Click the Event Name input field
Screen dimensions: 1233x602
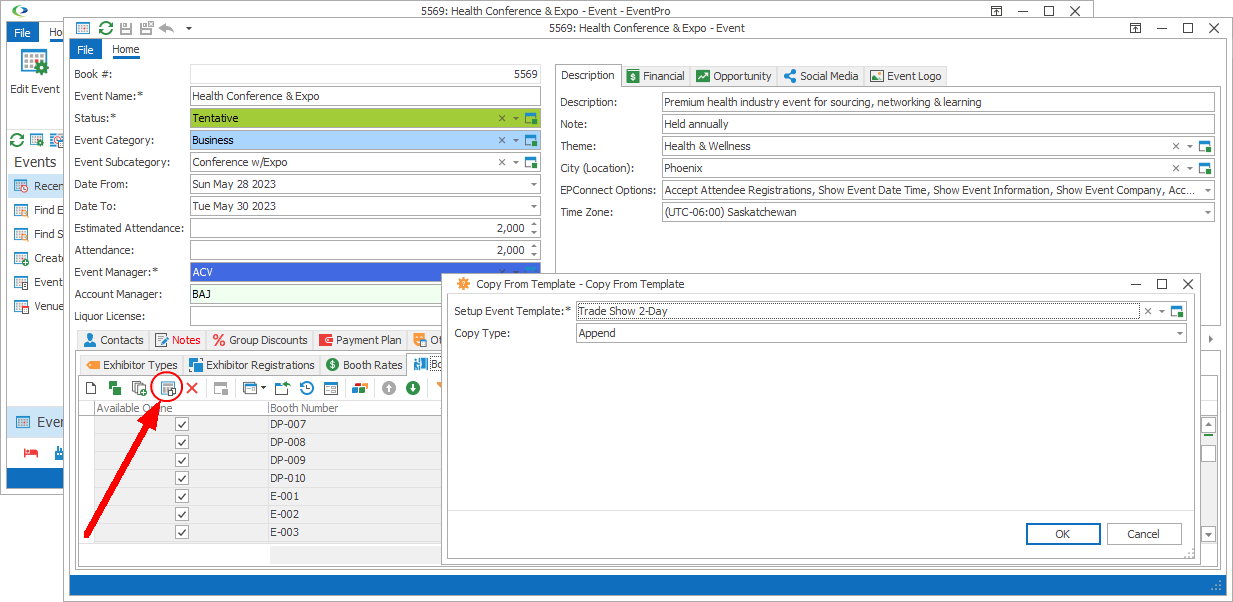coord(365,96)
